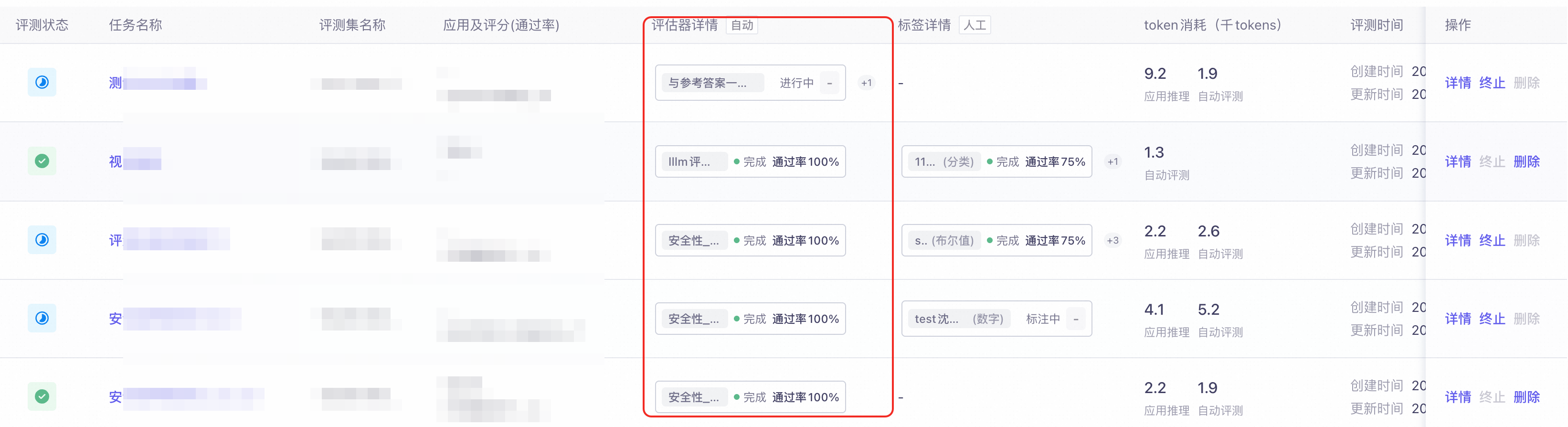Delete the last task with 删除
The width and height of the screenshot is (1568, 427).
(1526, 397)
